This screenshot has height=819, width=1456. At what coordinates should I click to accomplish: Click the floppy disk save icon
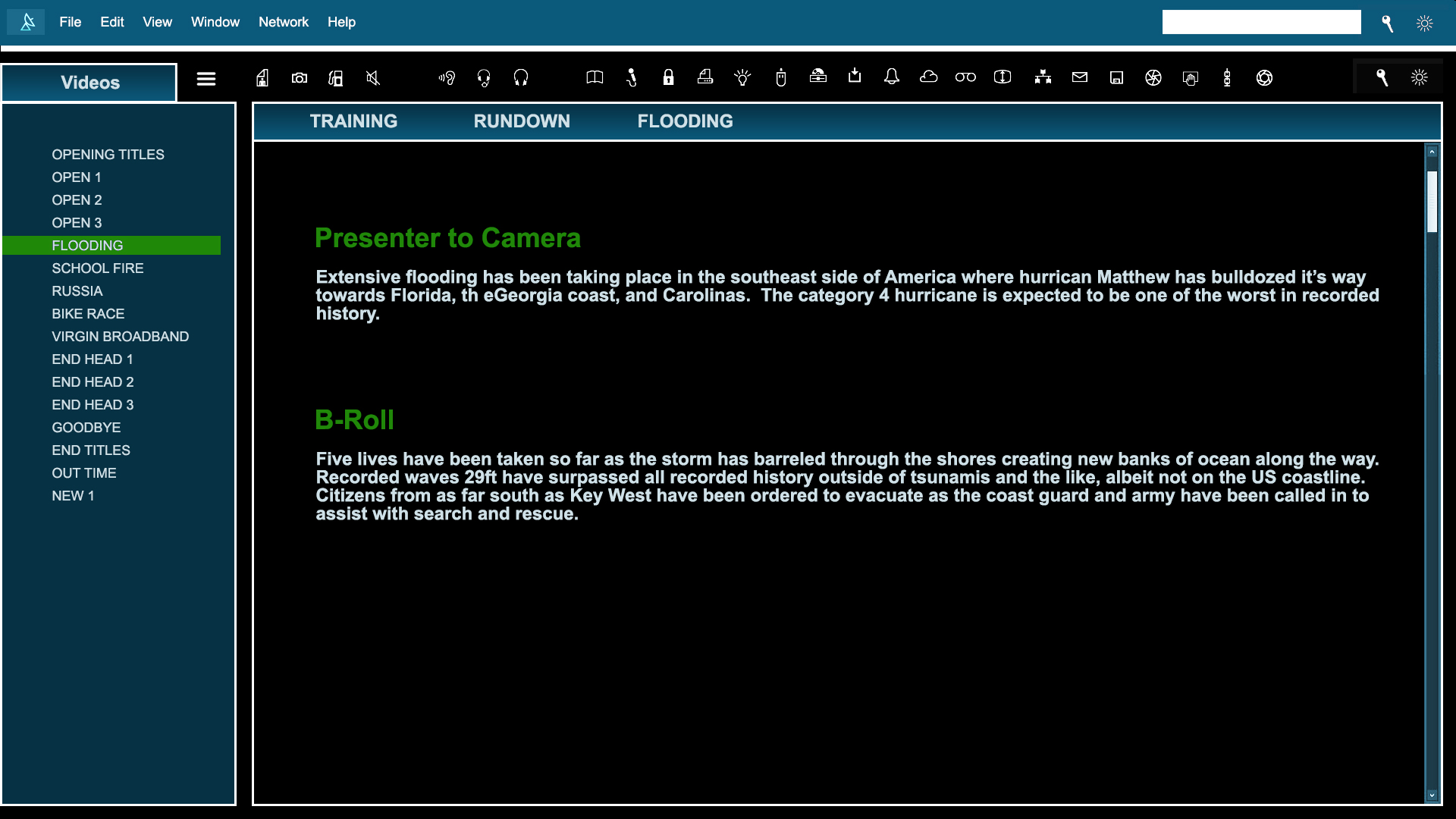click(x=1116, y=77)
